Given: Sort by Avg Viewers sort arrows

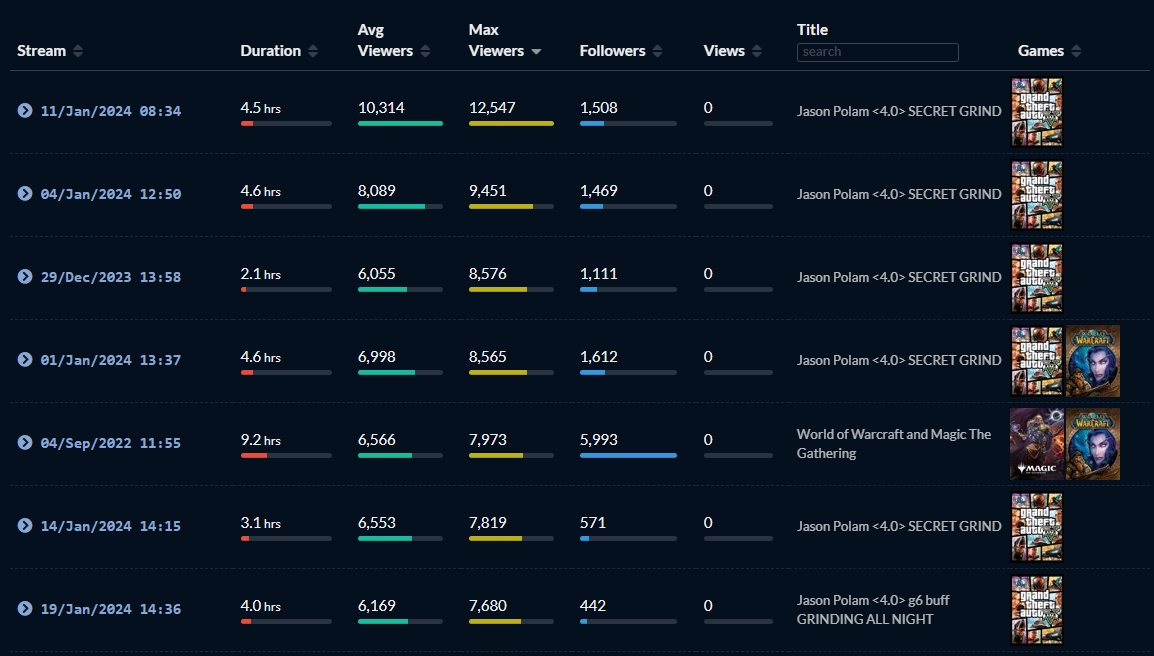Looking at the screenshot, I should (425, 51).
